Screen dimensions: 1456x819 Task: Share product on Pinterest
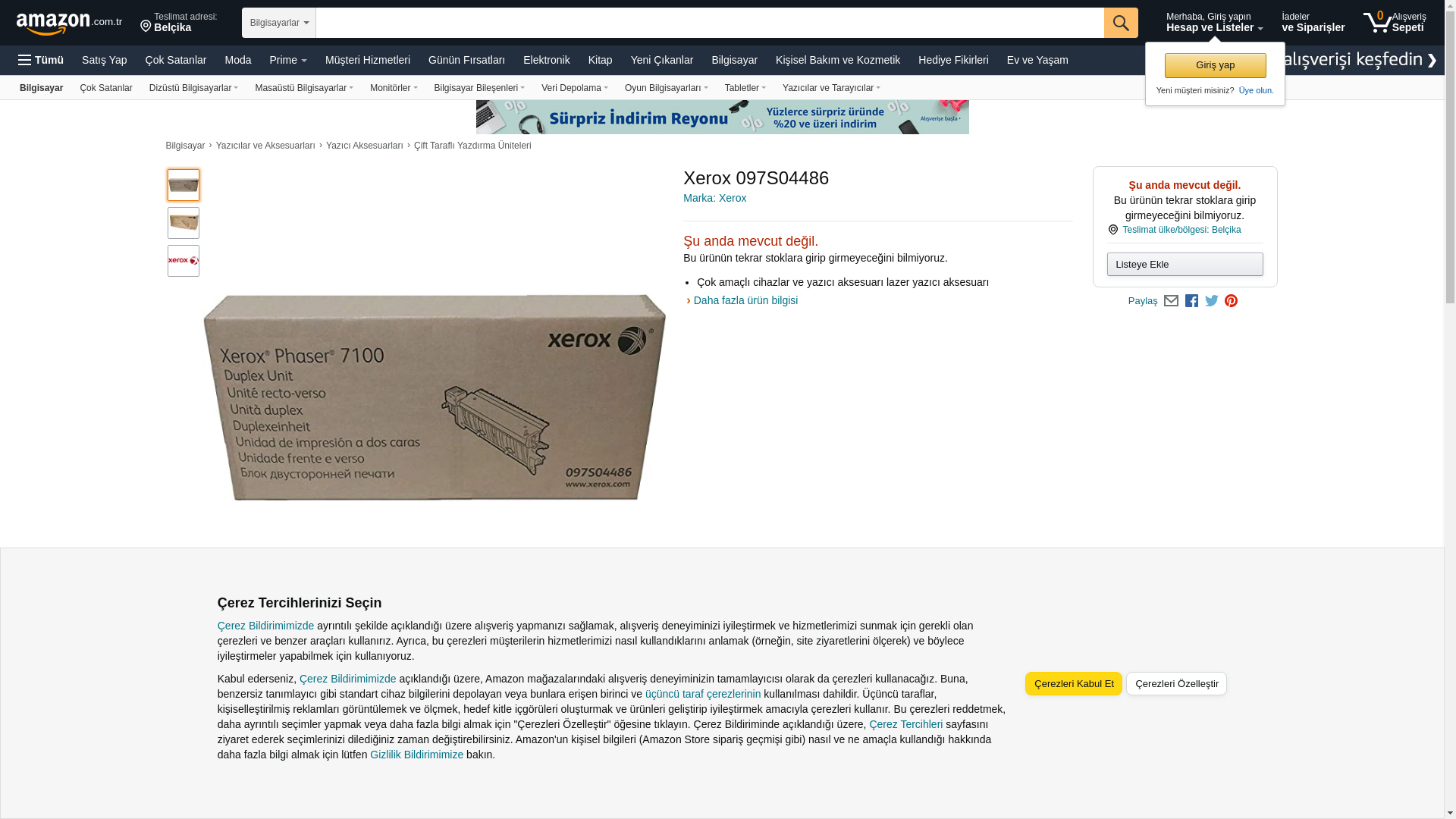(x=1232, y=301)
